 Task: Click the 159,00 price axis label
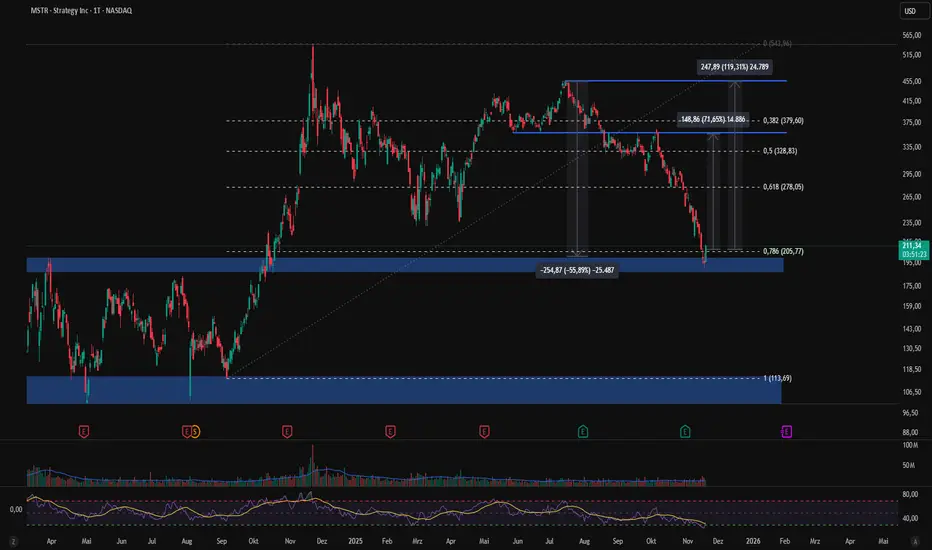(911, 306)
